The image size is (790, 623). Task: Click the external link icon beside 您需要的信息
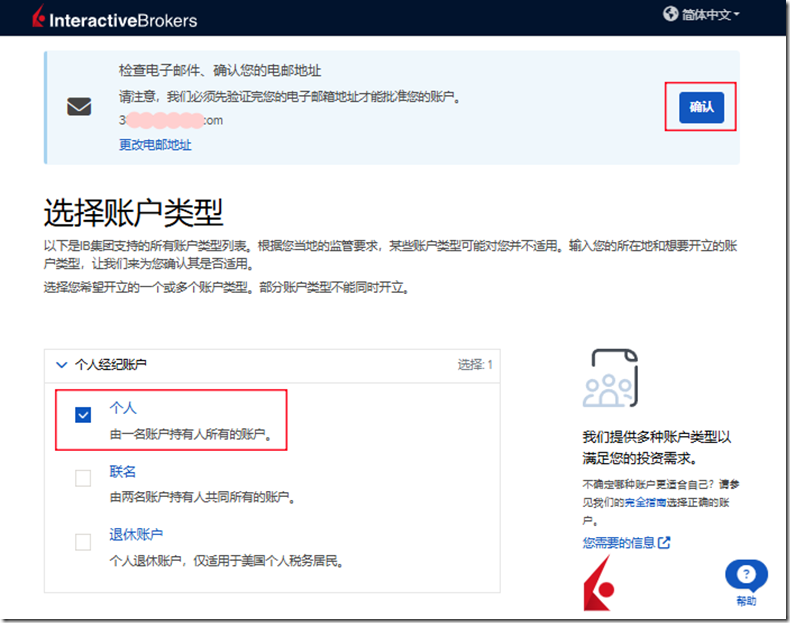click(664, 543)
